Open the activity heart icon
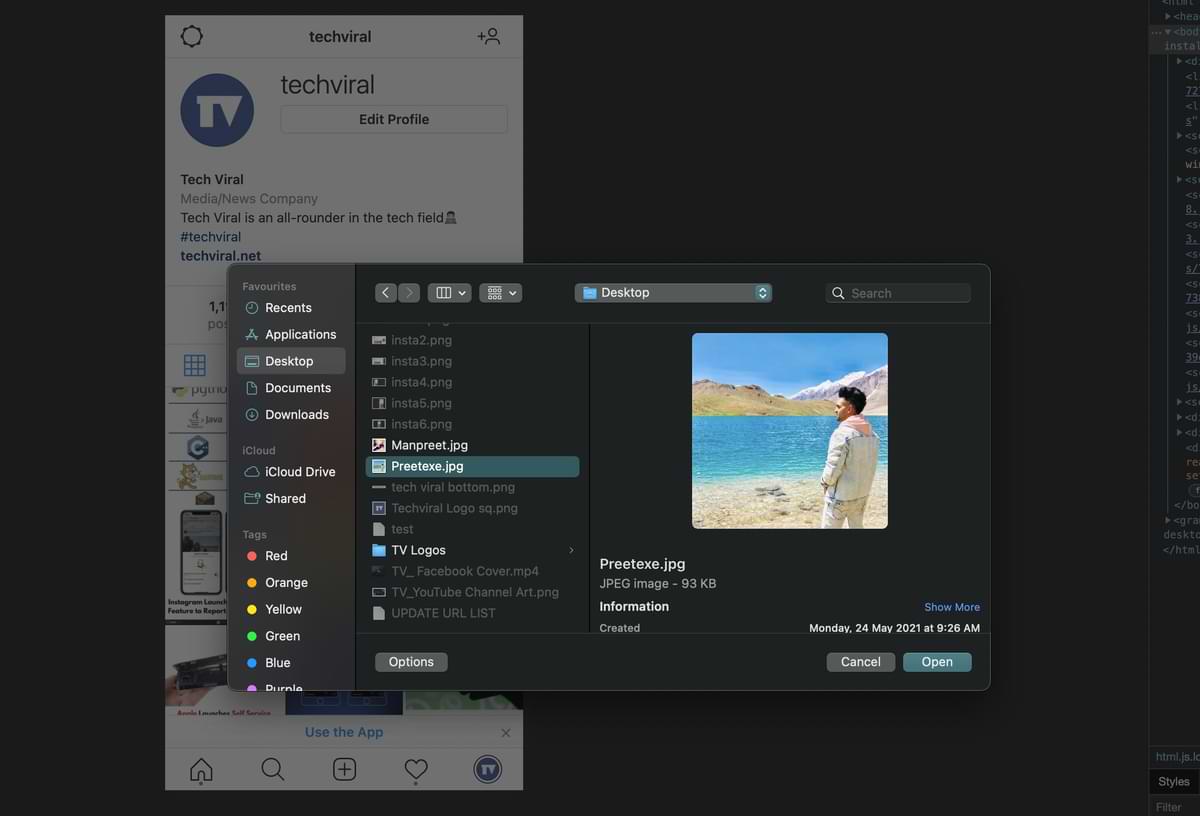The image size is (1200, 816). point(416,769)
